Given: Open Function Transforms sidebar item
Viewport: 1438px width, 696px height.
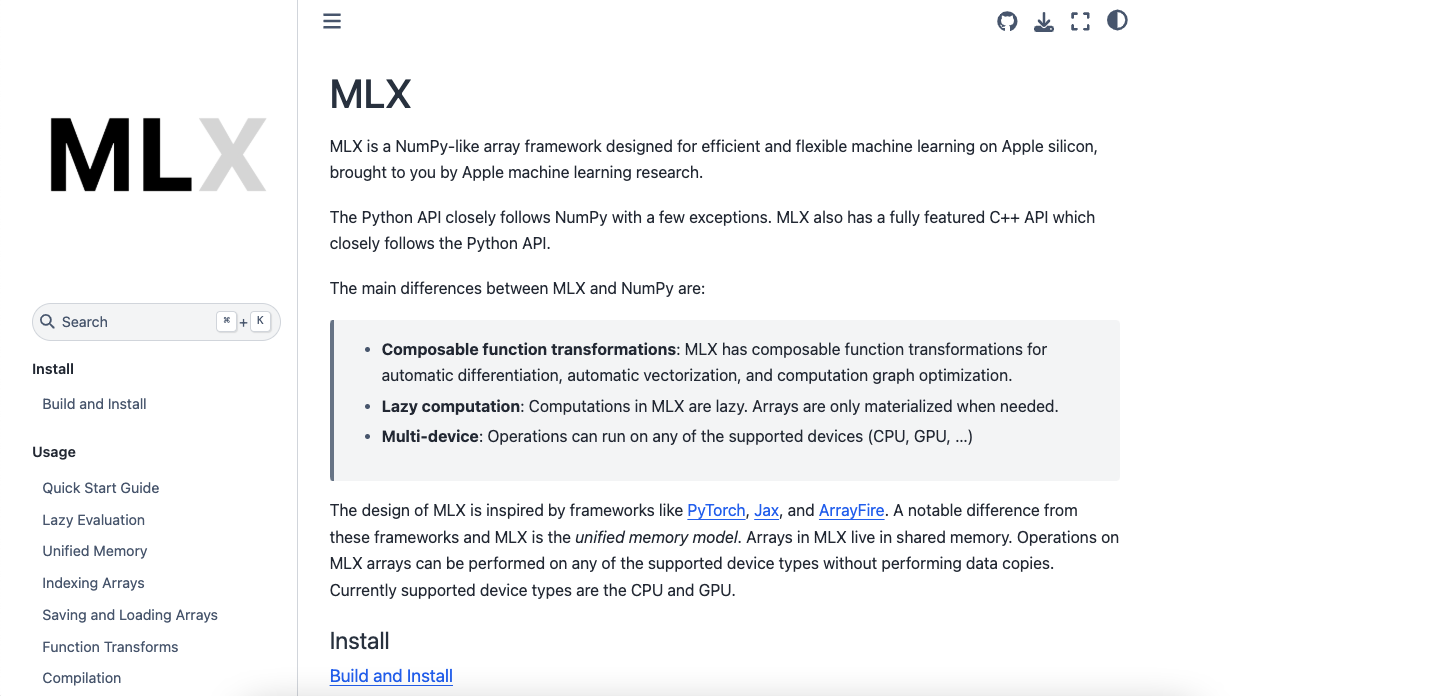Looking at the screenshot, I should click(x=110, y=647).
